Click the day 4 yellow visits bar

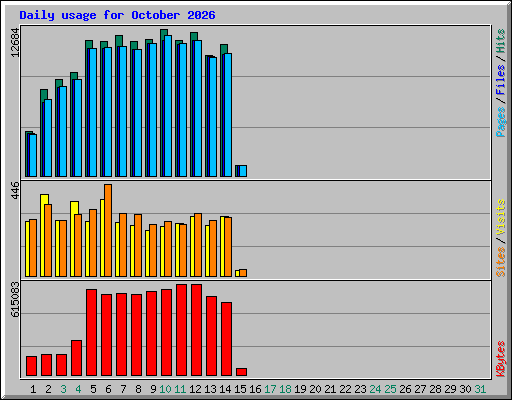click(x=73, y=239)
